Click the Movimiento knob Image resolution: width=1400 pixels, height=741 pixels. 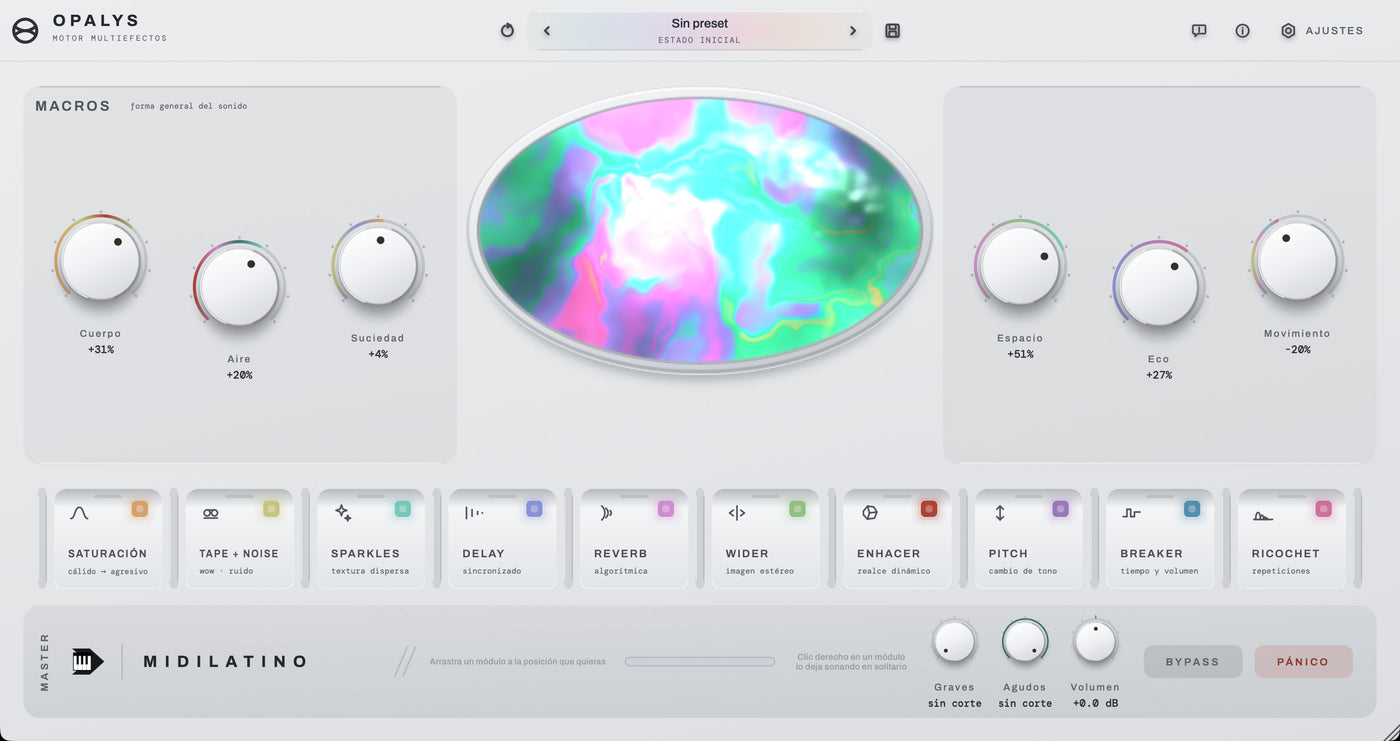coord(1297,261)
